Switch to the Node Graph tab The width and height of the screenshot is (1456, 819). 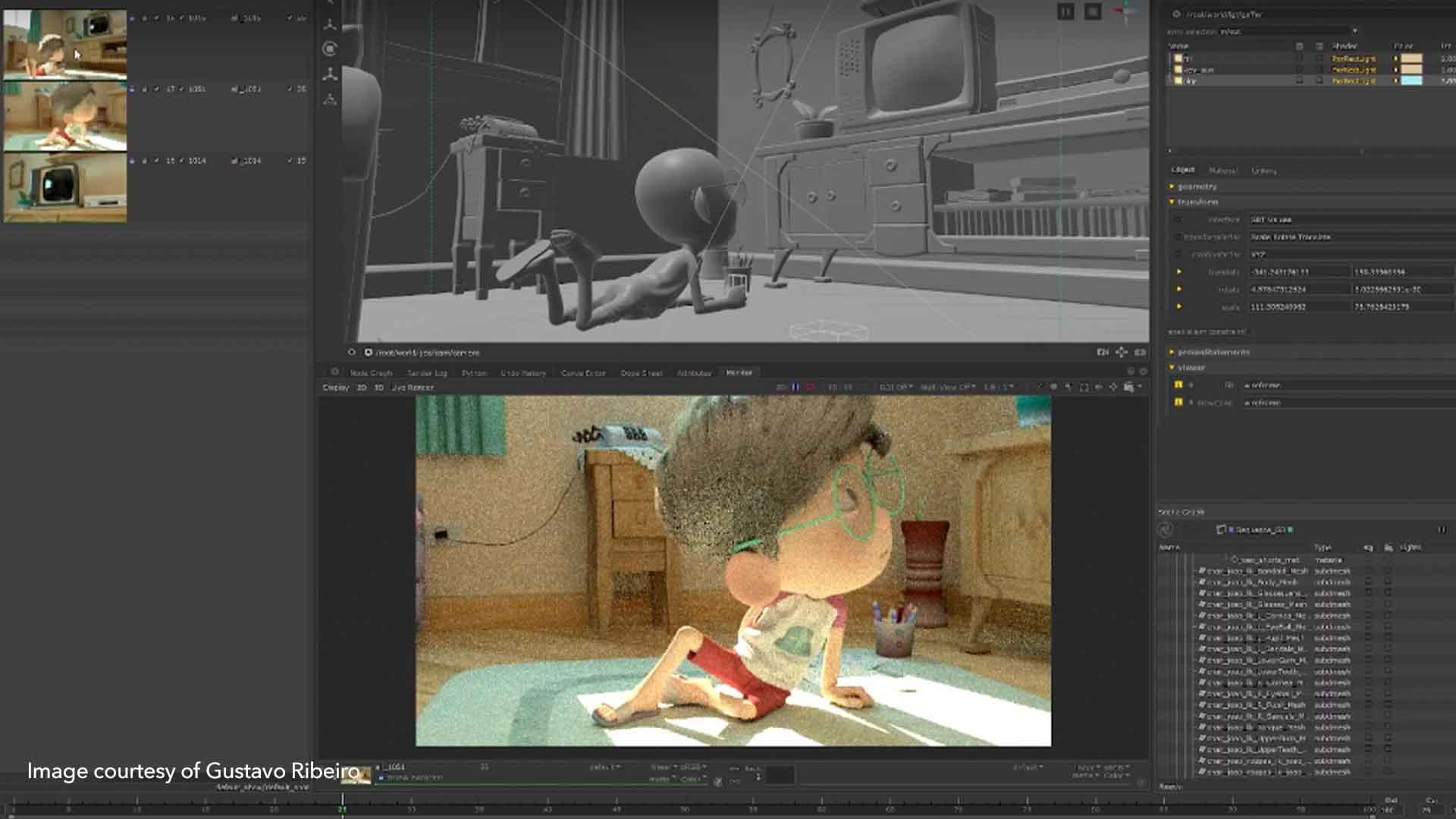[371, 373]
